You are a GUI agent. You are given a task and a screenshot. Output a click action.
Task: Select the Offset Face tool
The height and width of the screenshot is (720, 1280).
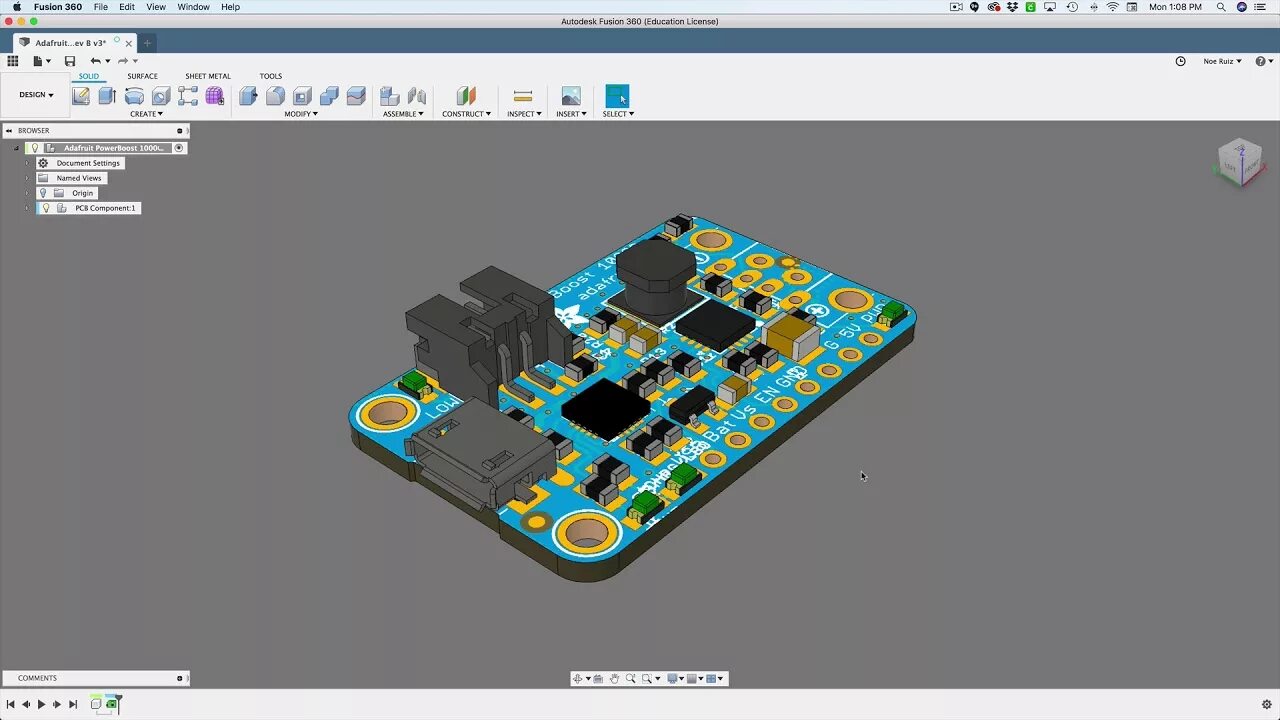pos(356,96)
